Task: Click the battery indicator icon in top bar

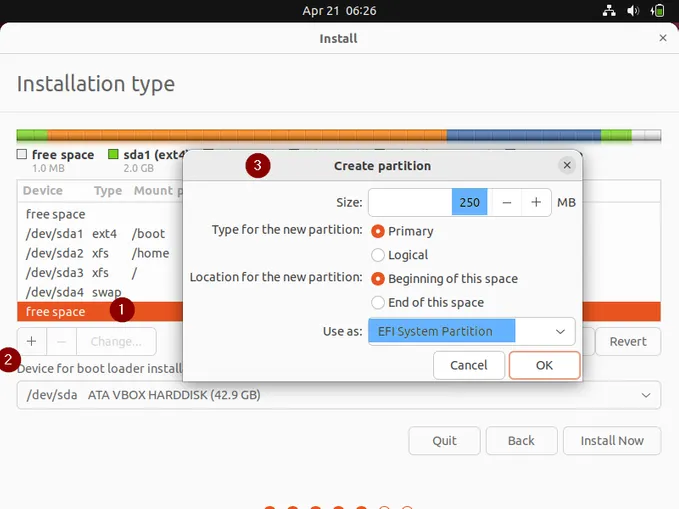Action: [x=659, y=11]
